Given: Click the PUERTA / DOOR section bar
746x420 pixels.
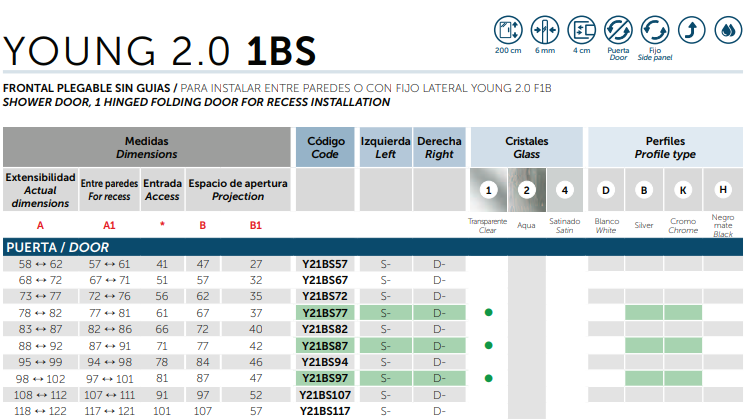Looking at the screenshot, I should (373, 247).
